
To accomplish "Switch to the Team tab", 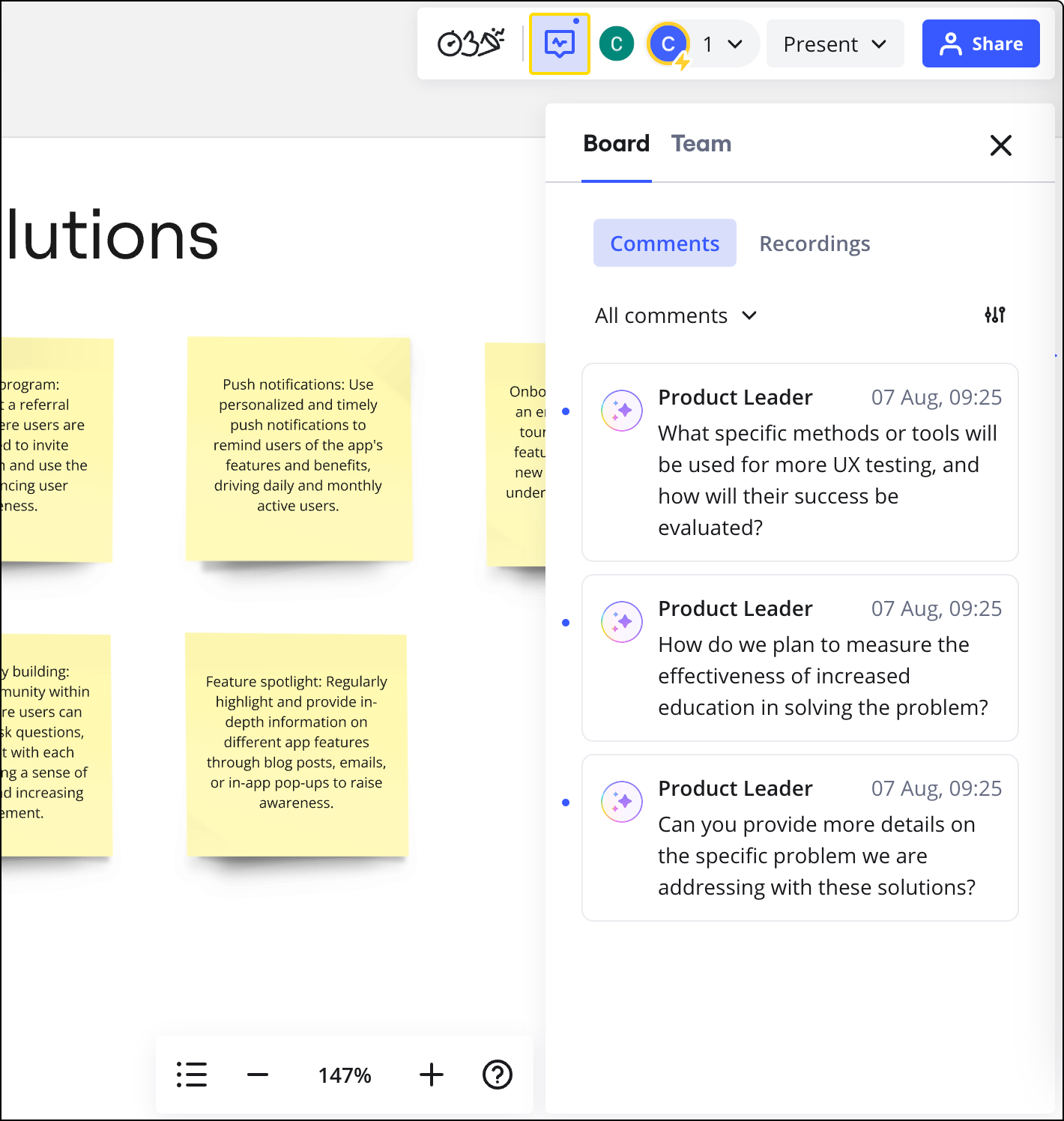I will (701, 144).
